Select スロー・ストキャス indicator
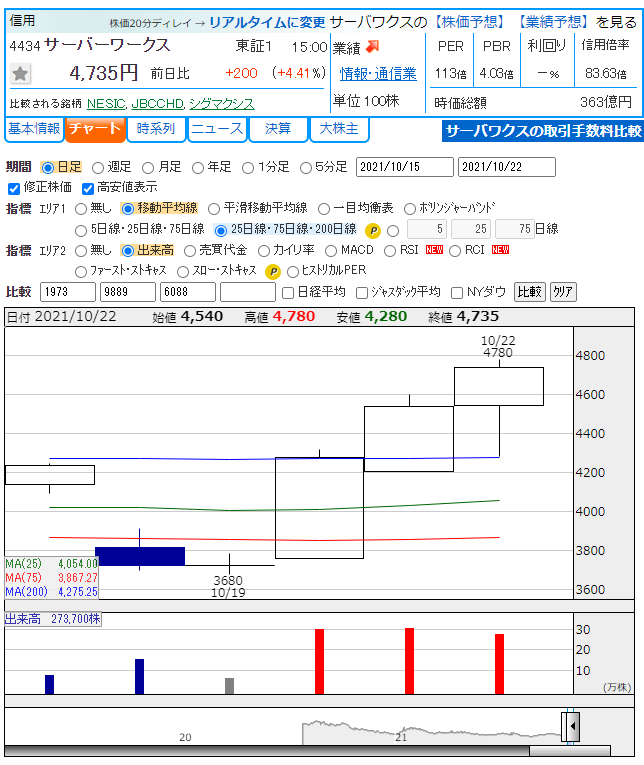This screenshot has width=644, height=765. coord(183,272)
